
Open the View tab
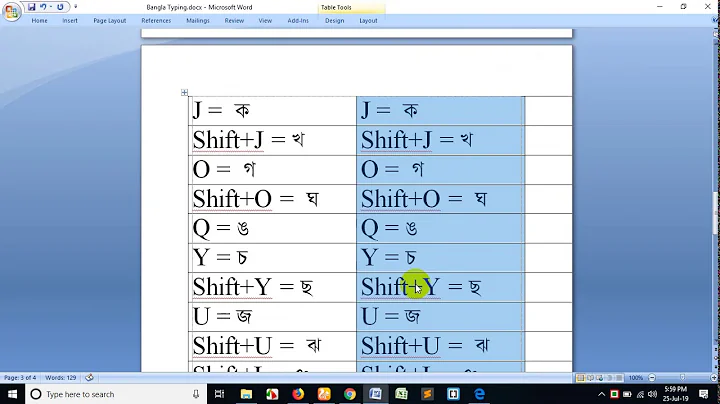coord(265,21)
